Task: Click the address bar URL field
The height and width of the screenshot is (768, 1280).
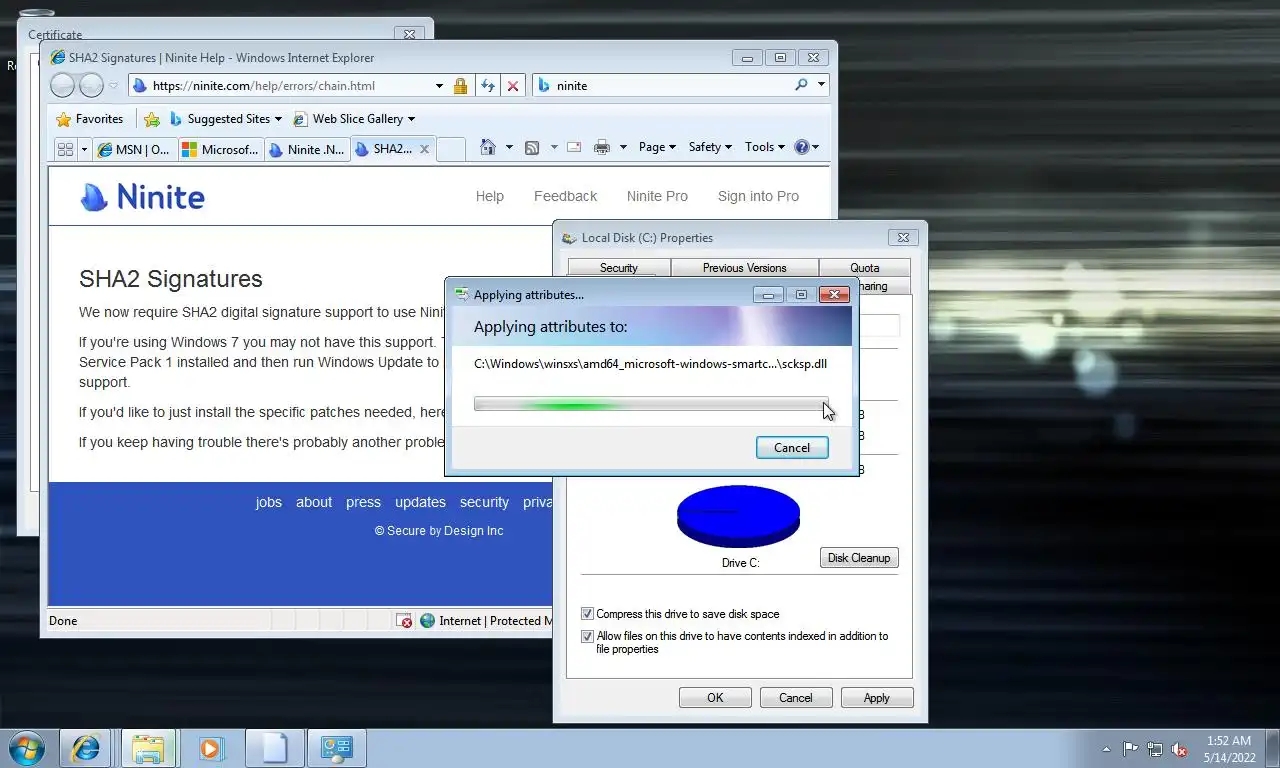Action: pos(290,86)
